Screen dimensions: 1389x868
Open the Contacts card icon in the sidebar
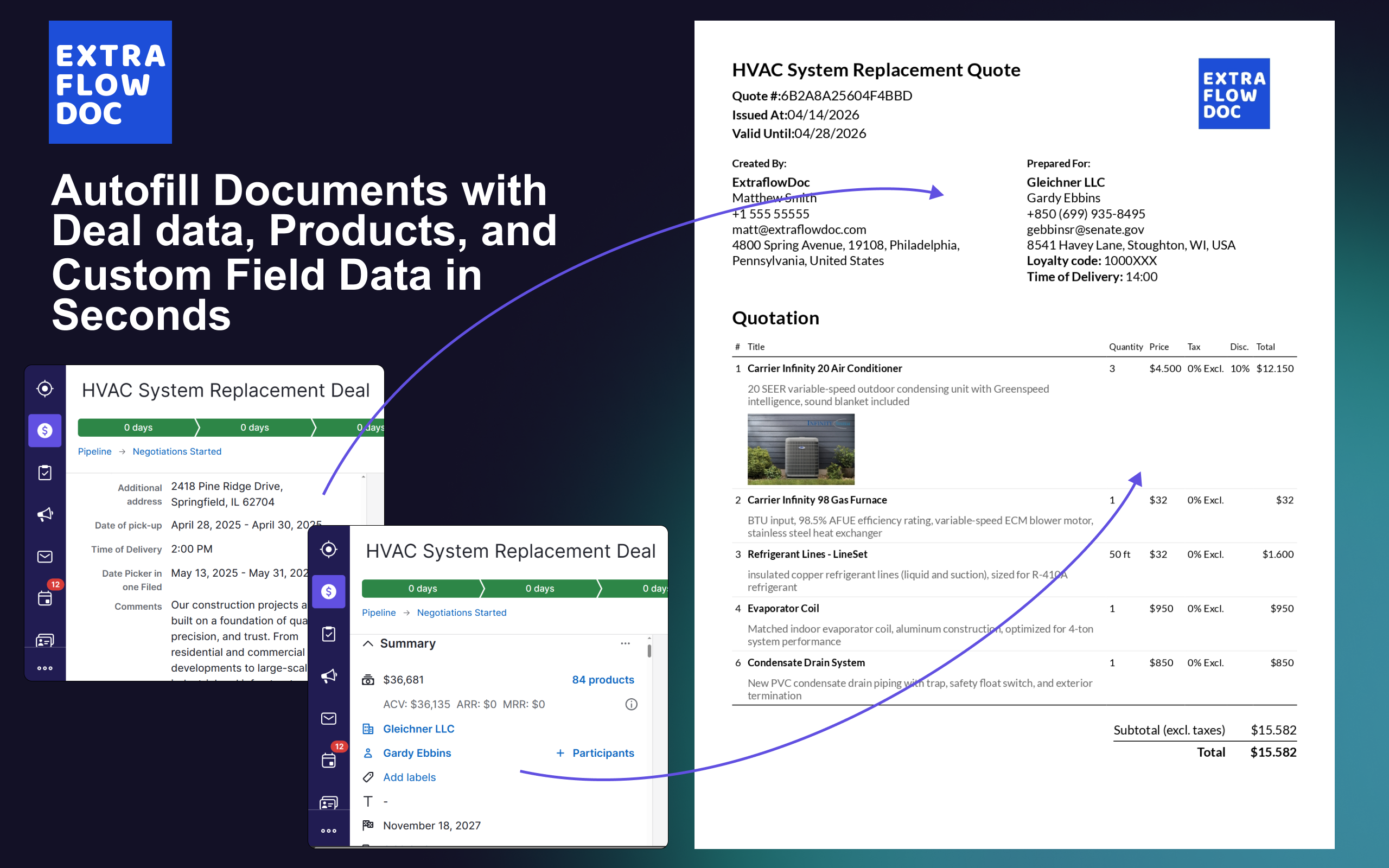click(329, 802)
